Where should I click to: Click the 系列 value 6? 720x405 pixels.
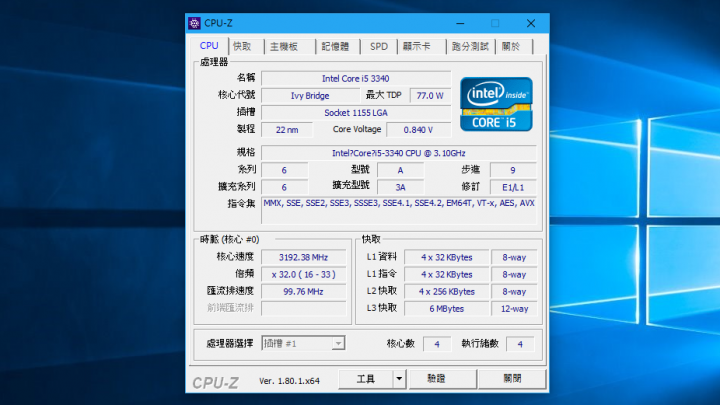pyautogui.click(x=284, y=170)
